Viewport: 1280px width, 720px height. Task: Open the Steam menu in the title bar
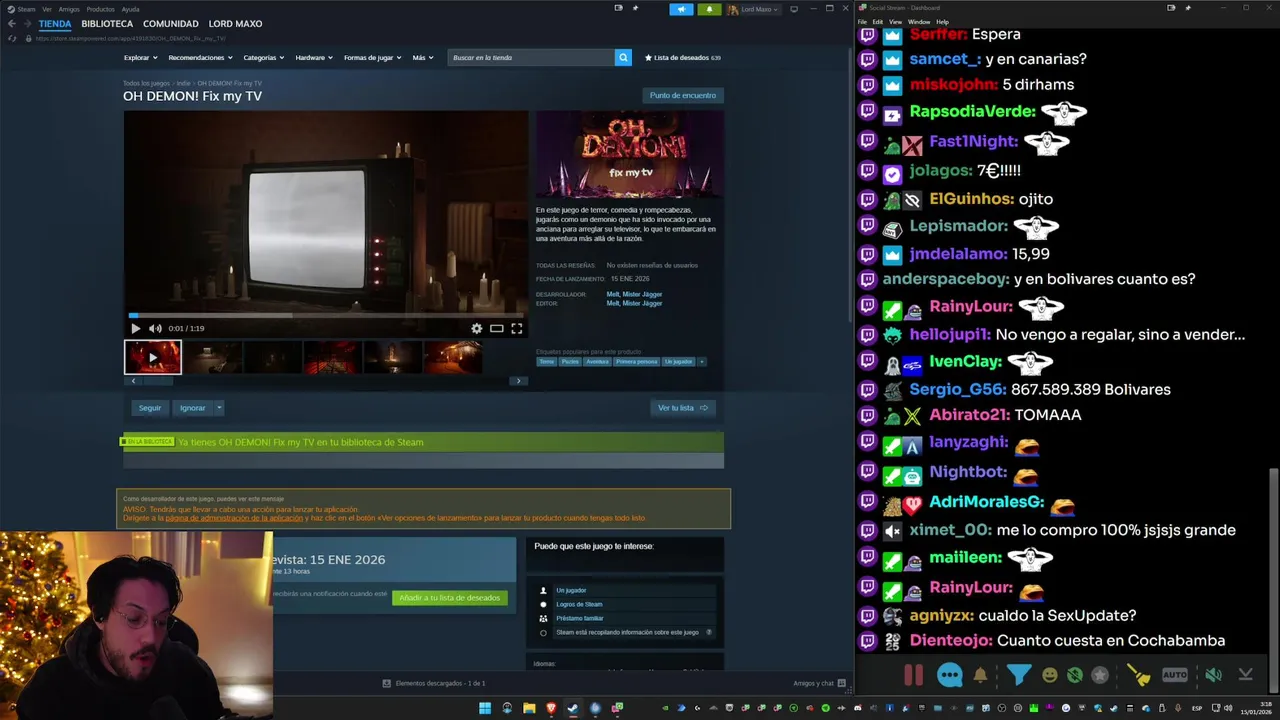click(x=22, y=9)
